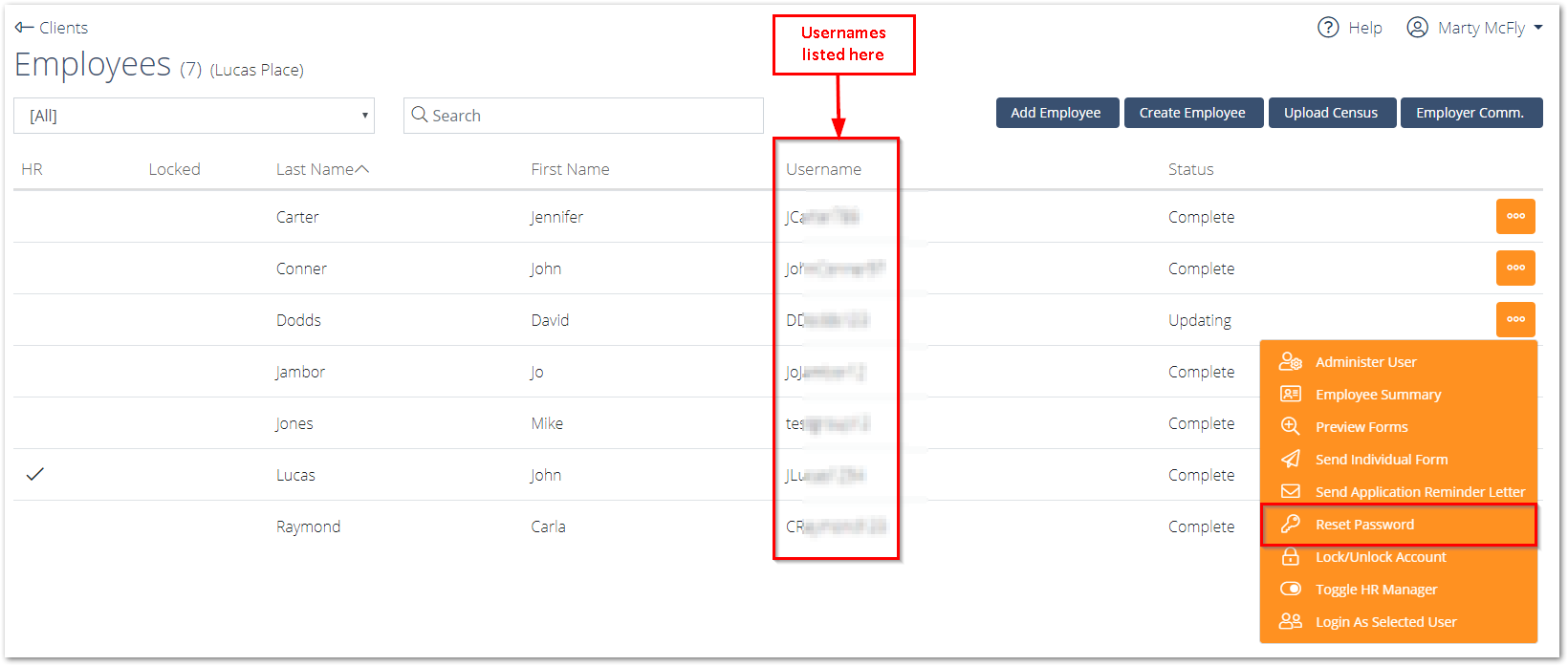Click the Administer User icon in menu

(1291, 361)
